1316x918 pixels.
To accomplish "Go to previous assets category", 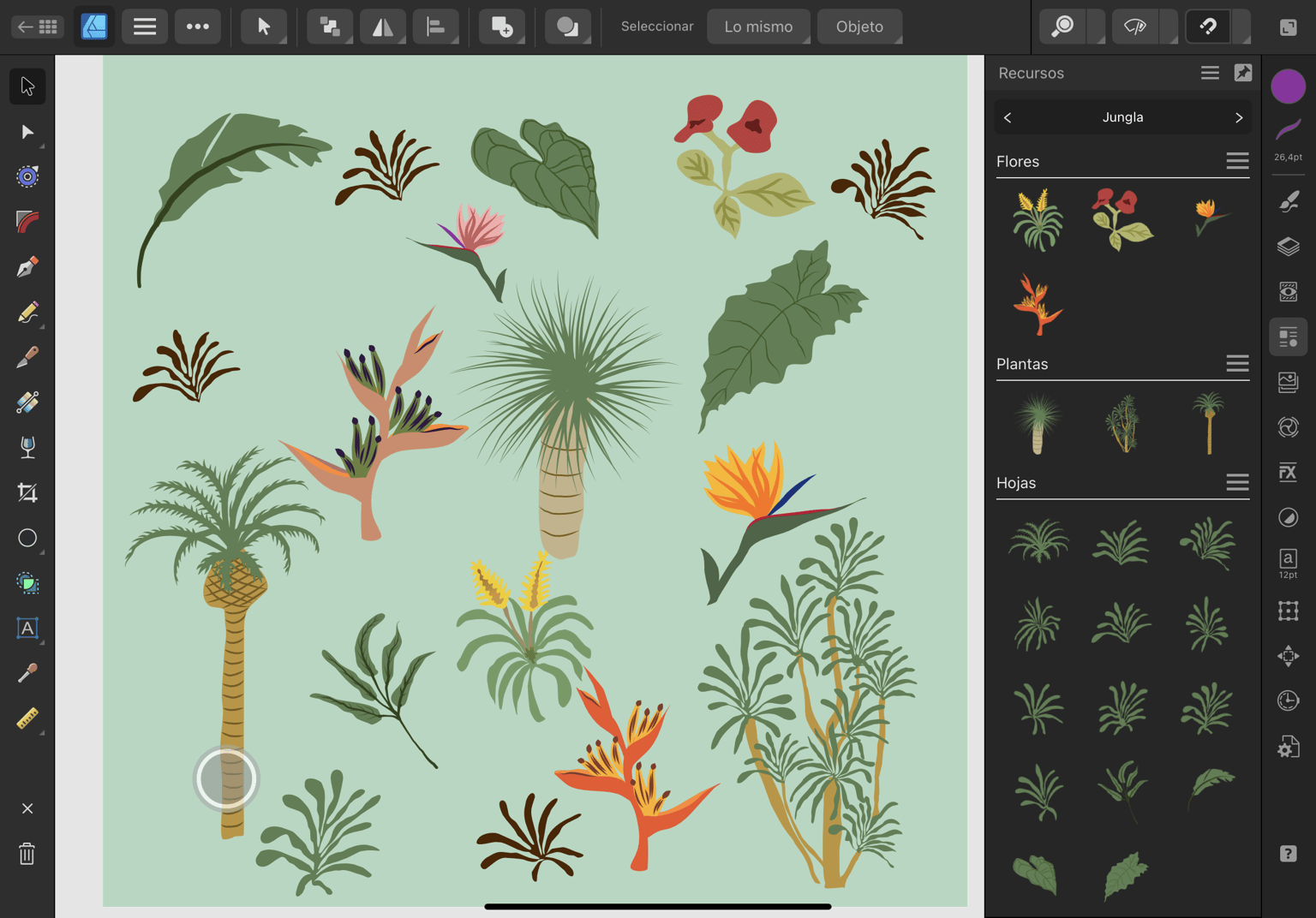I will pos(1008,117).
